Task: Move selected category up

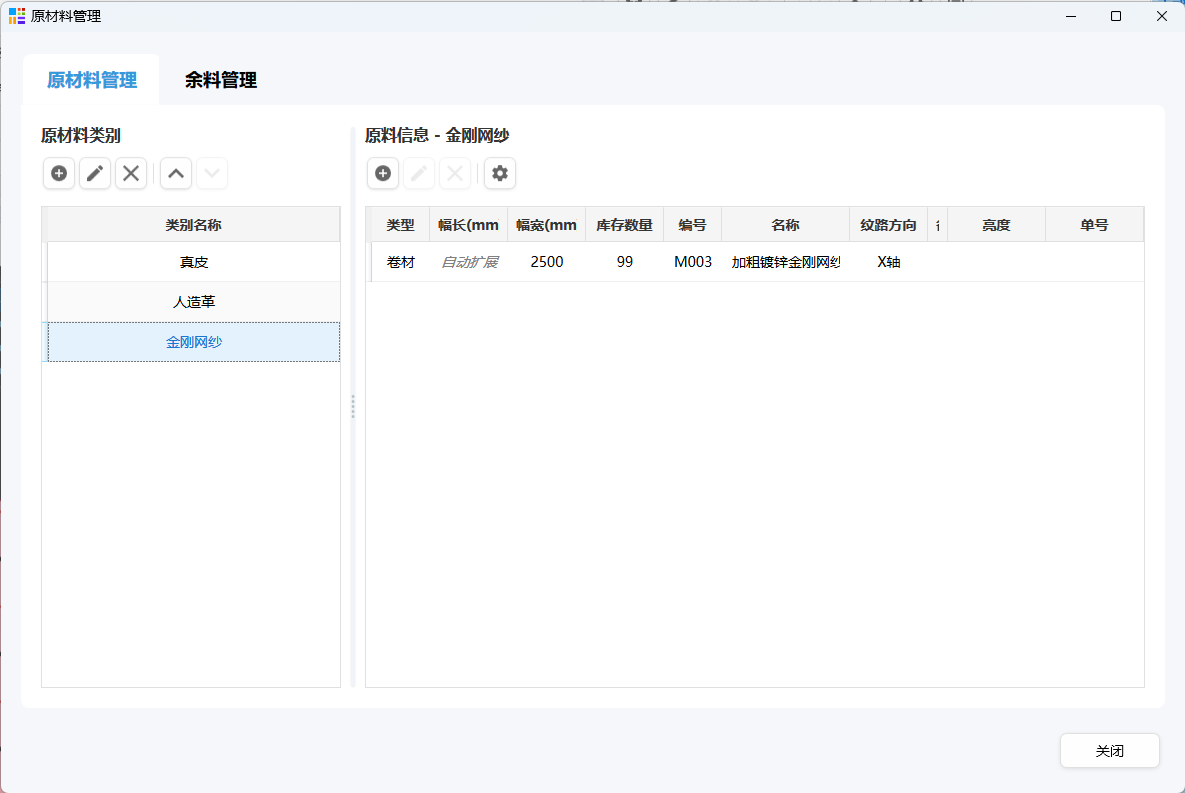Action: coord(176,174)
